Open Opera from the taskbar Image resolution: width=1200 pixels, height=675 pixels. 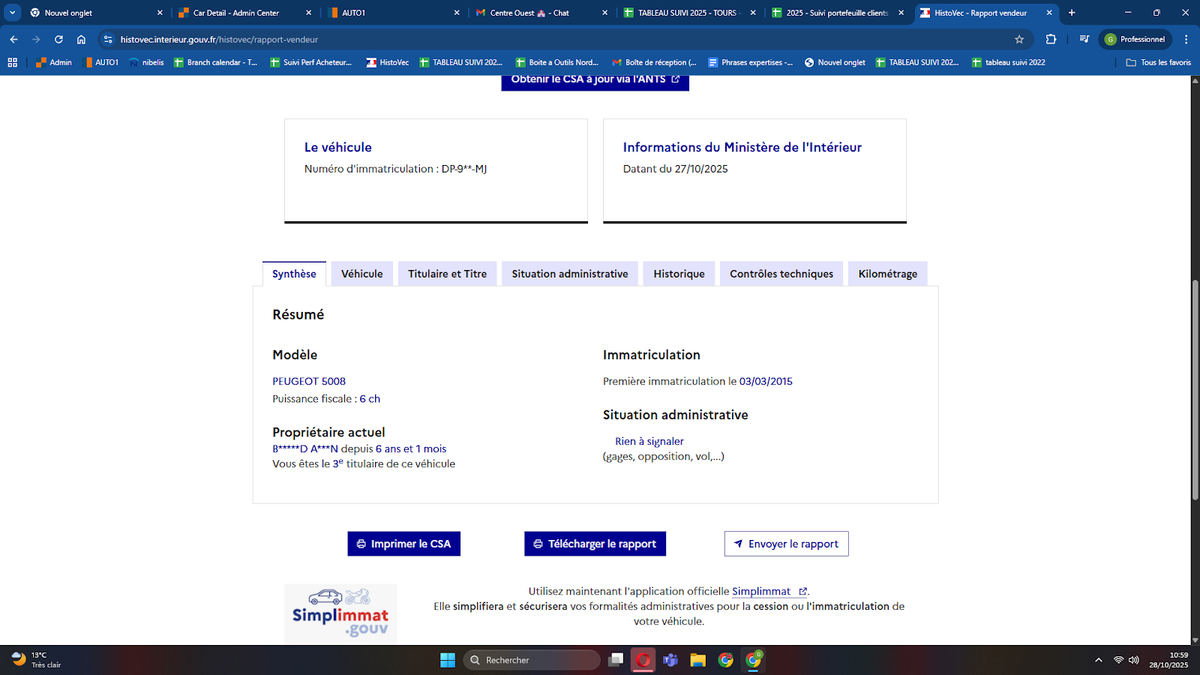tap(644, 660)
